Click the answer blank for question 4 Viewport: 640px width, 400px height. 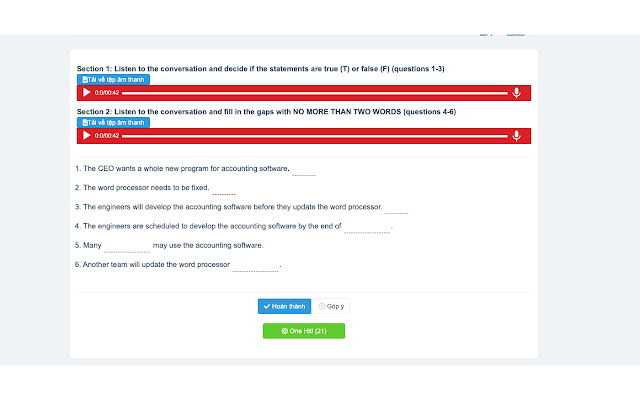(x=367, y=228)
